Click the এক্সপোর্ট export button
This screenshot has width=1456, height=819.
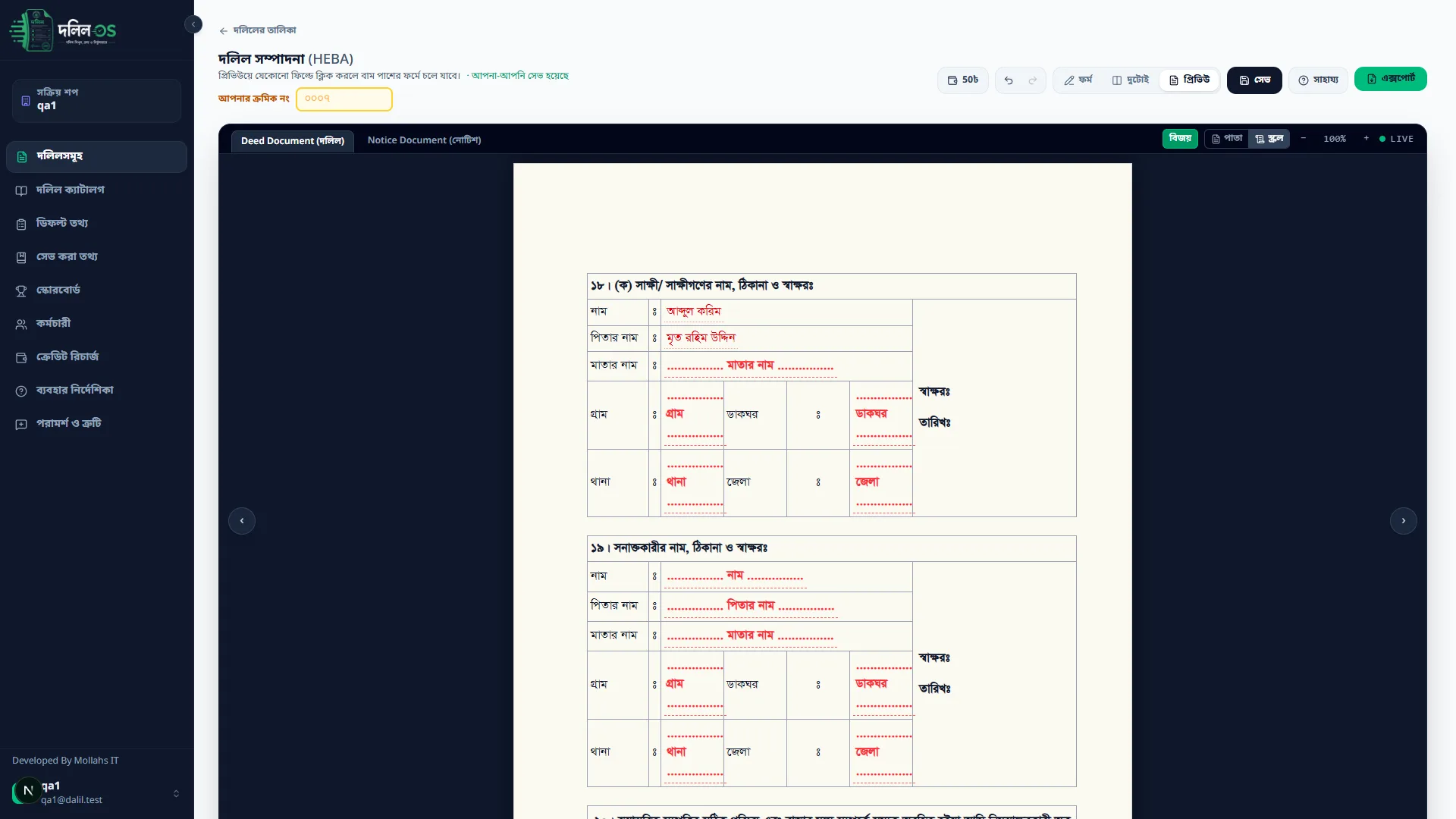coord(1391,79)
